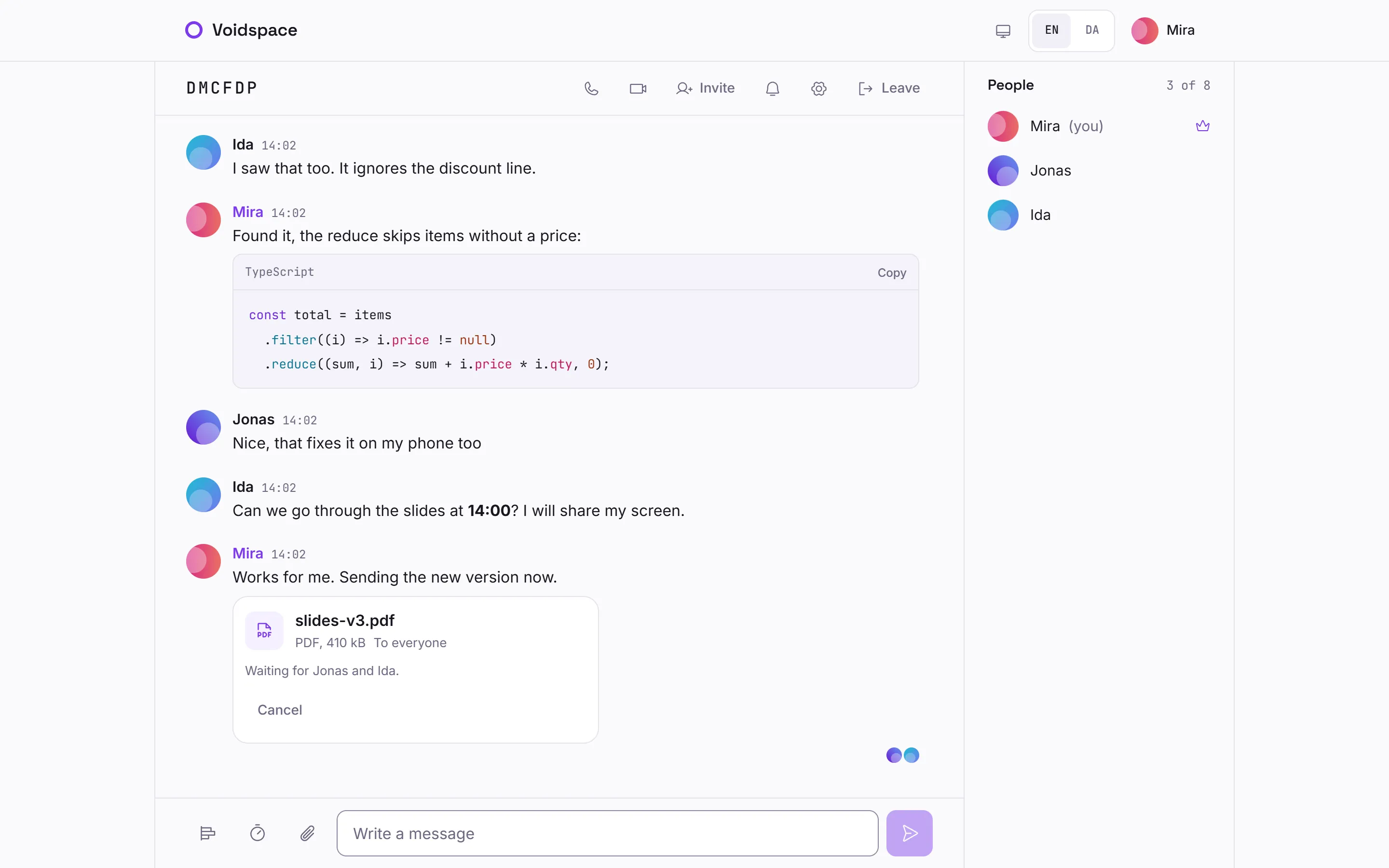This screenshot has height=868, width=1389.
Task: Click the Voidspace brand name
Action: 255,30
